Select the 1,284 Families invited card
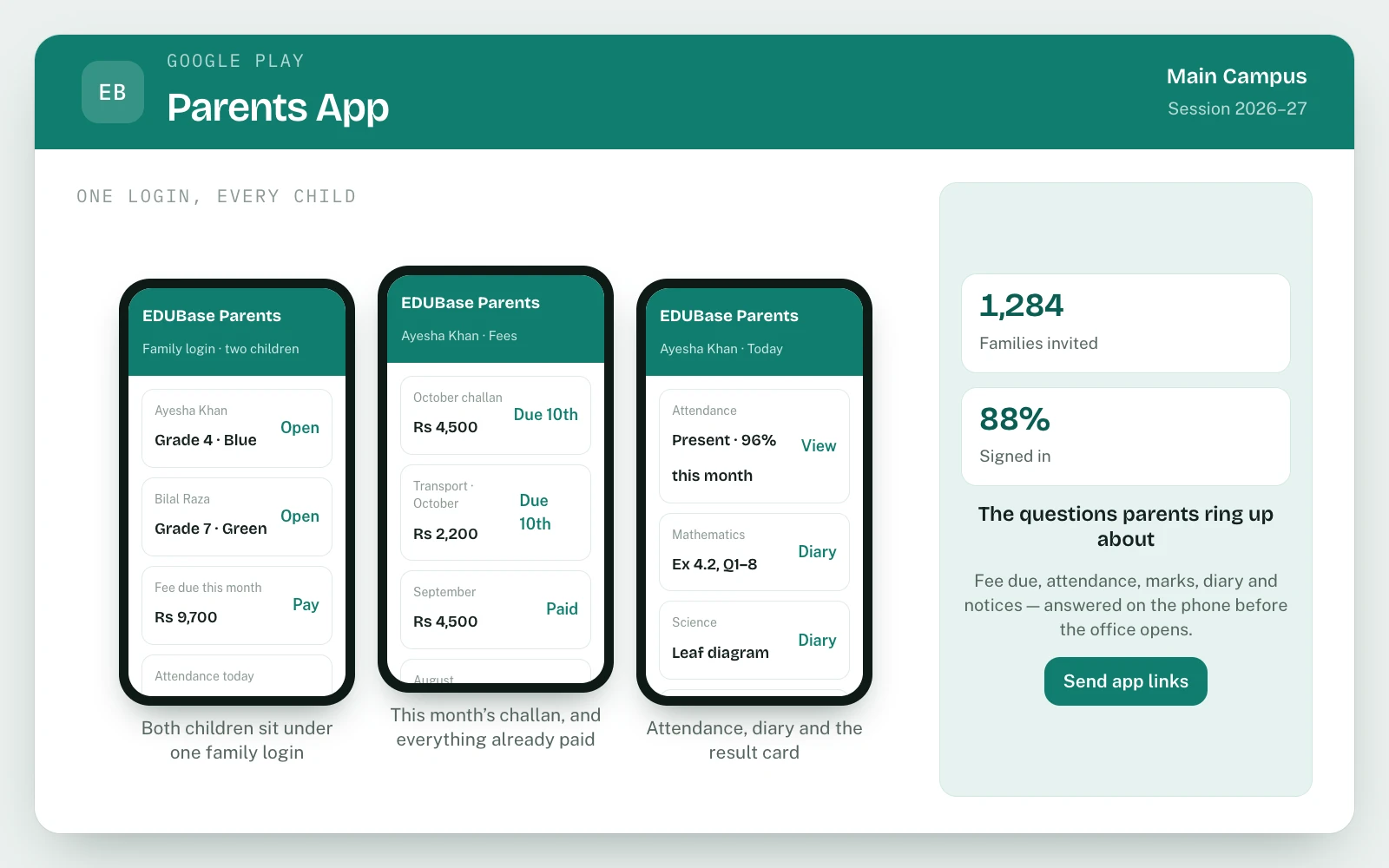The width and height of the screenshot is (1389, 868). [x=1125, y=323]
